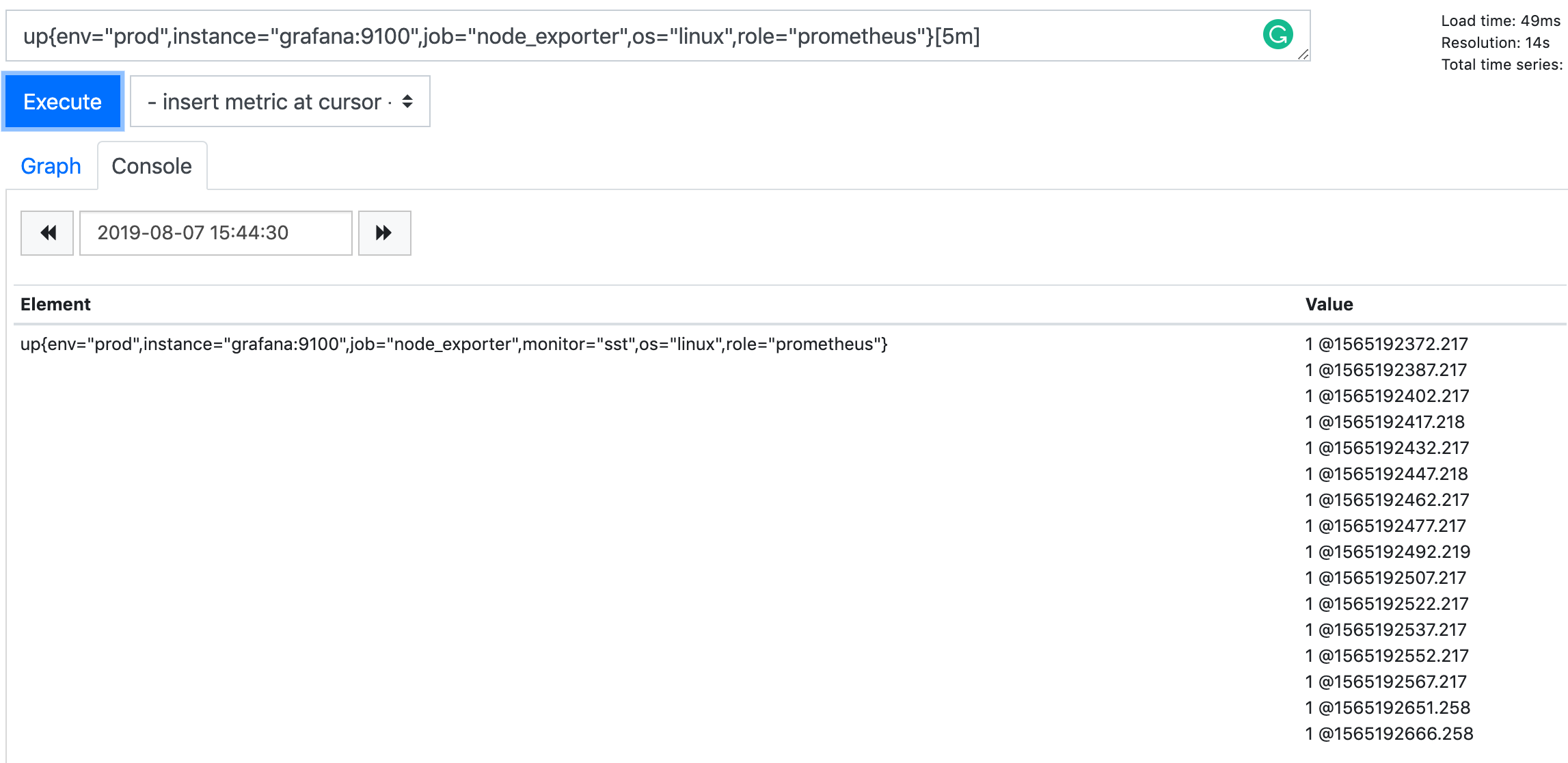
Task: Click the Value column header
Action: point(1327,304)
